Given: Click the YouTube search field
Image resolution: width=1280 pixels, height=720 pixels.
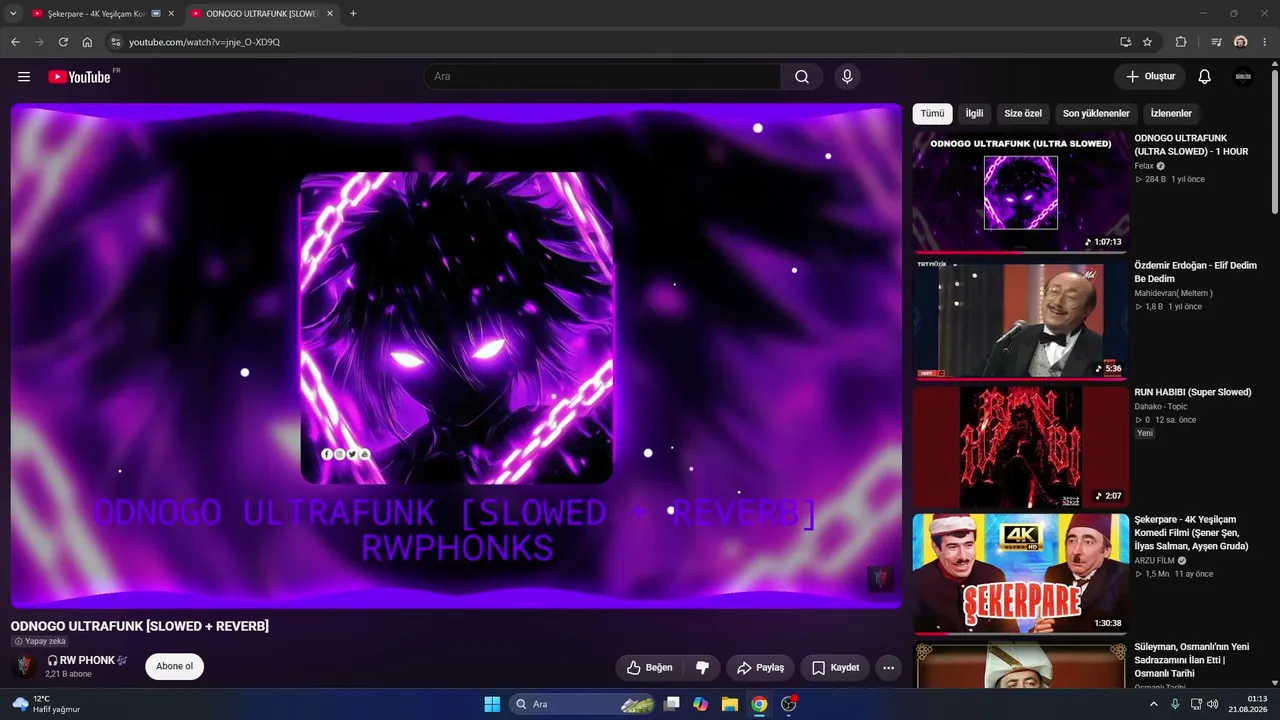Looking at the screenshot, I should coord(603,77).
